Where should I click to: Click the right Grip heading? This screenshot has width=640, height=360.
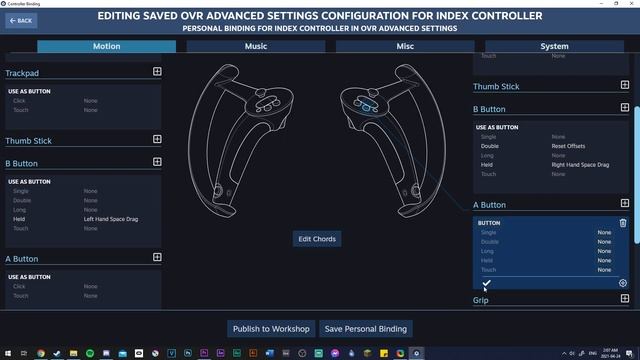point(480,300)
